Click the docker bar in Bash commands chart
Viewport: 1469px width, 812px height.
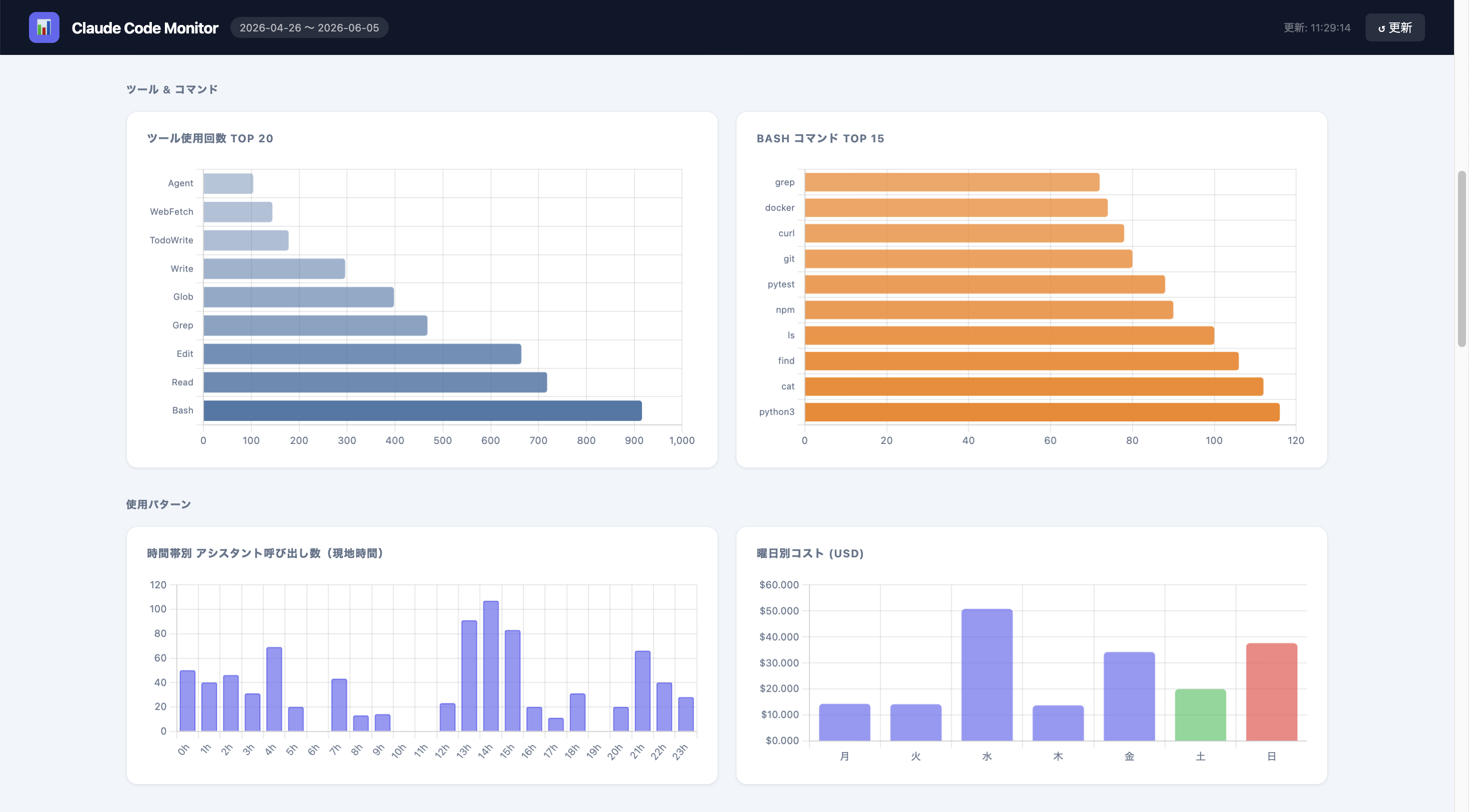point(956,208)
